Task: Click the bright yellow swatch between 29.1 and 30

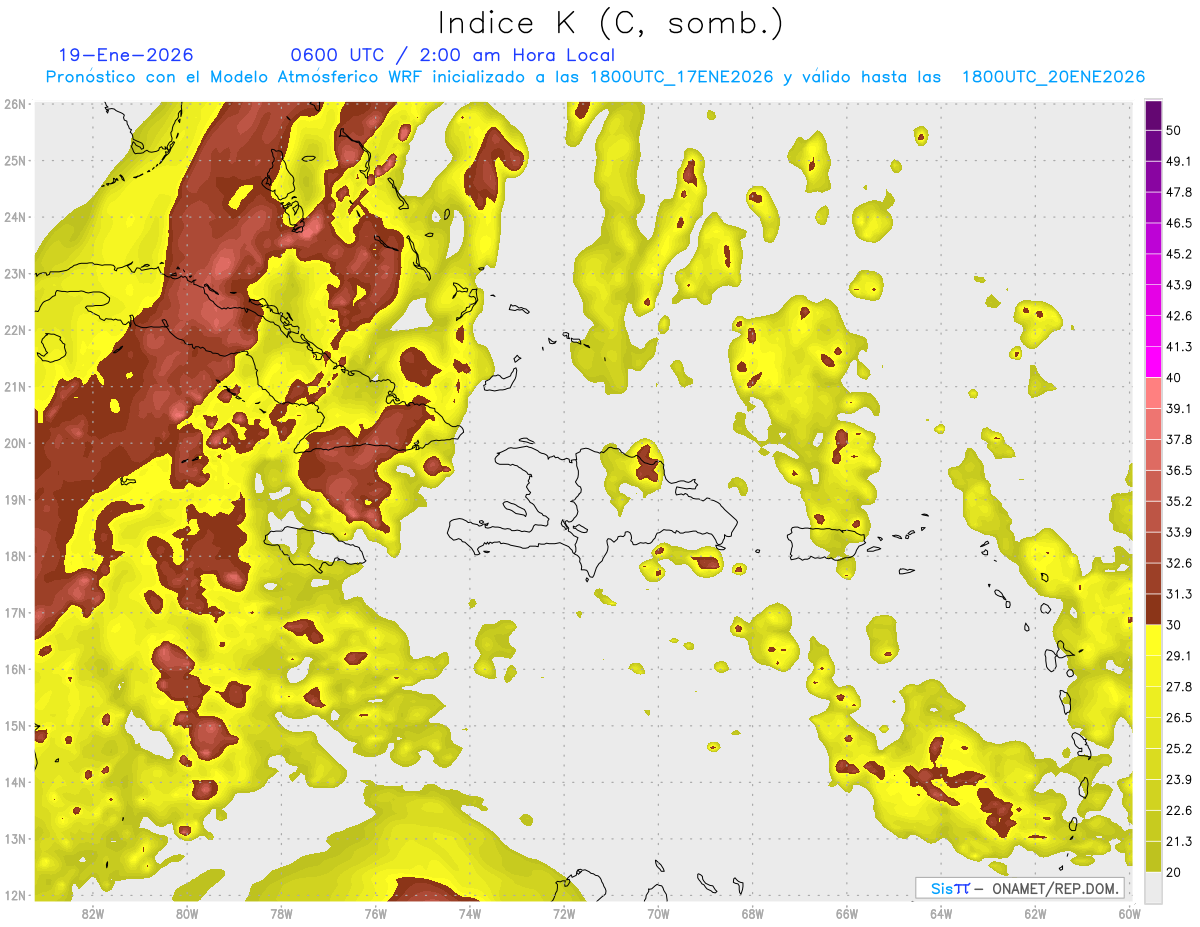Action: [1153, 640]
